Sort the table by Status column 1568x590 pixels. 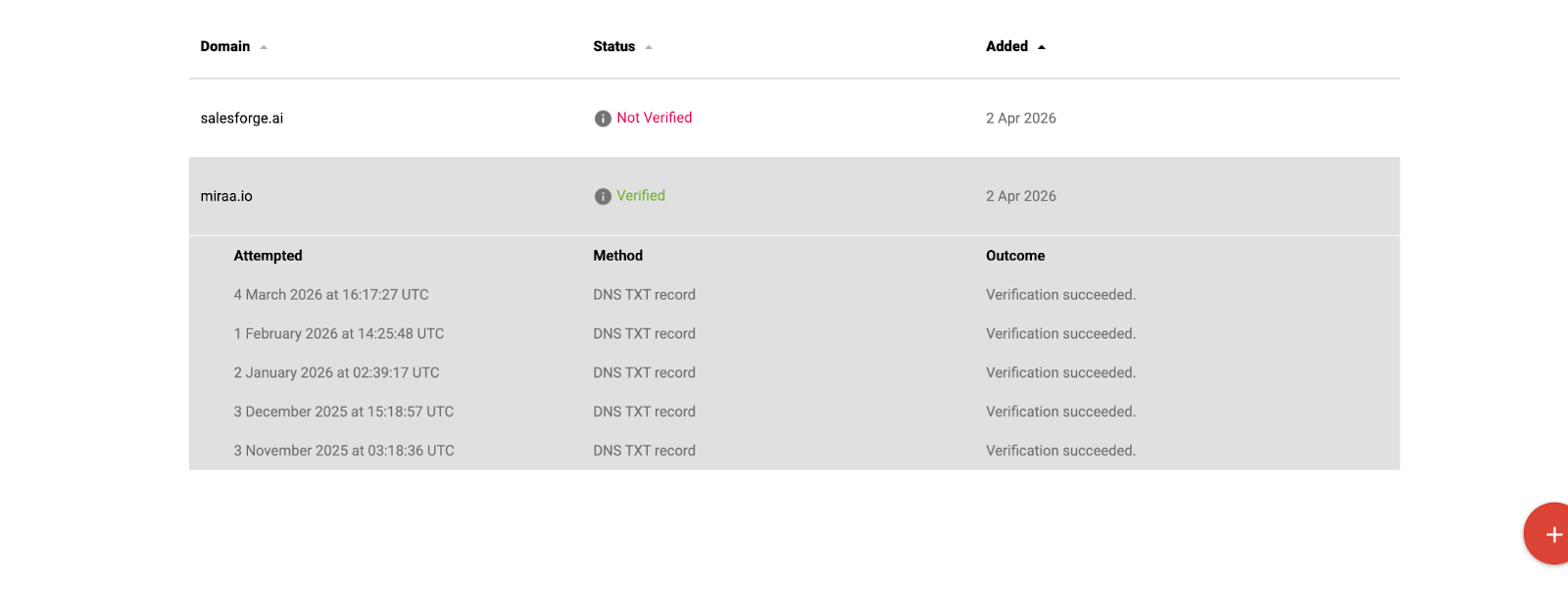tap(615, 46)
